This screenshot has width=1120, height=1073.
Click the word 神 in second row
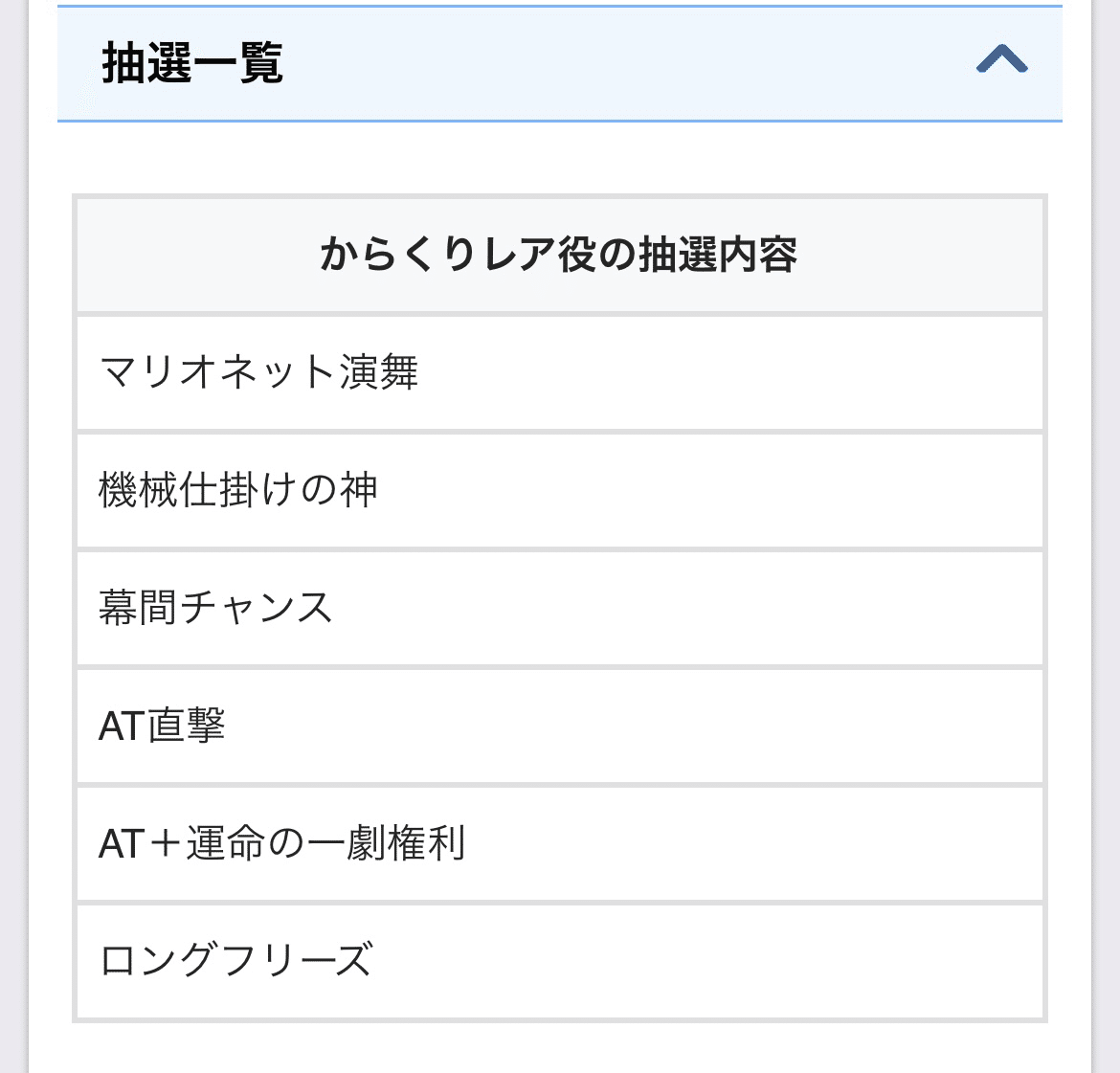pyautogui.click(x=359, y=490)
